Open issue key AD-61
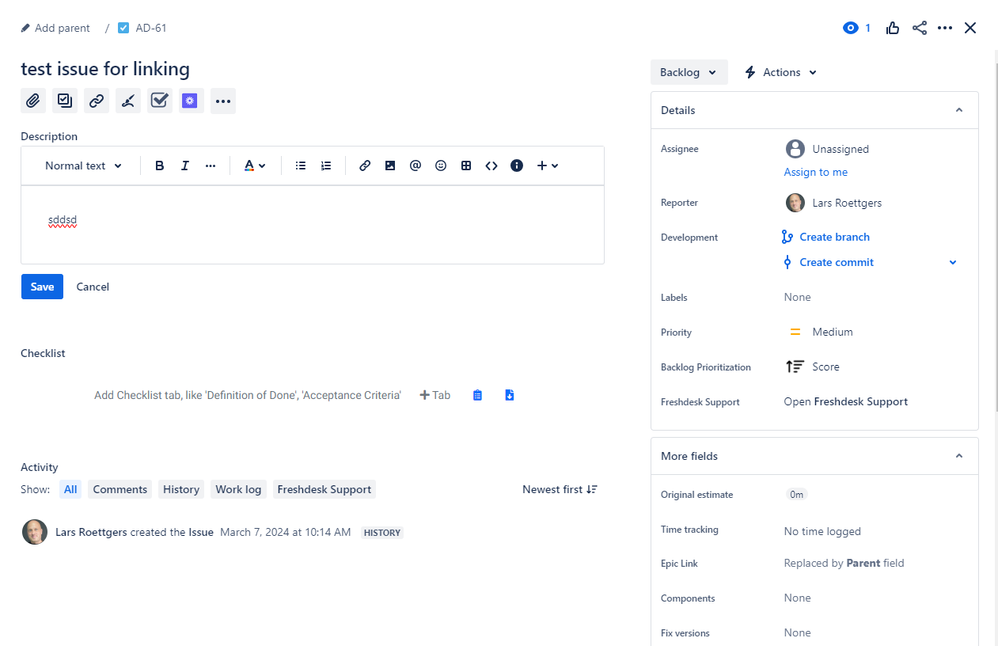 (x=151, y=28)
